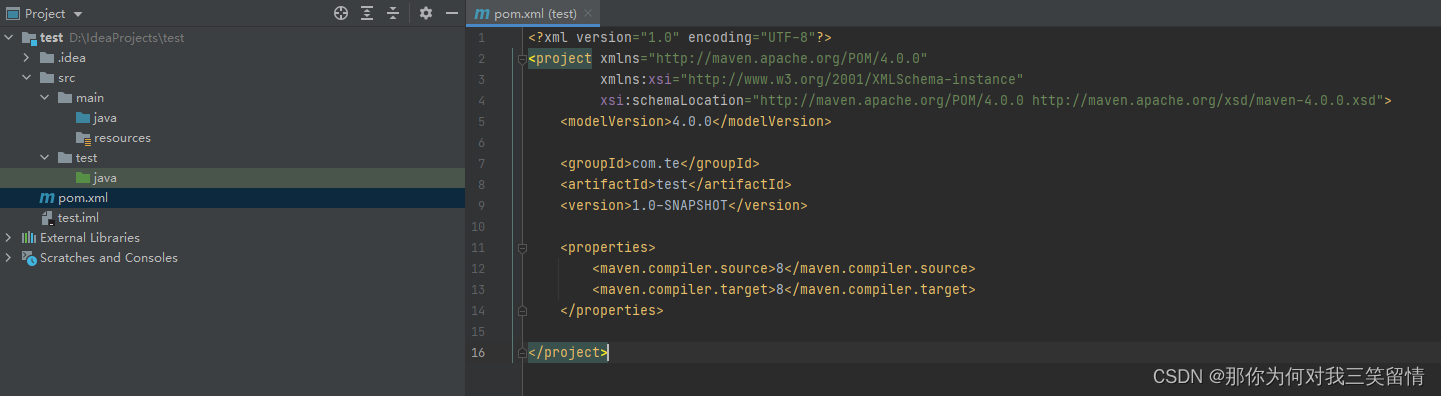Screen dimensions: 1441x396
Task: Click the artifactId test line
Action: point(676,185)
